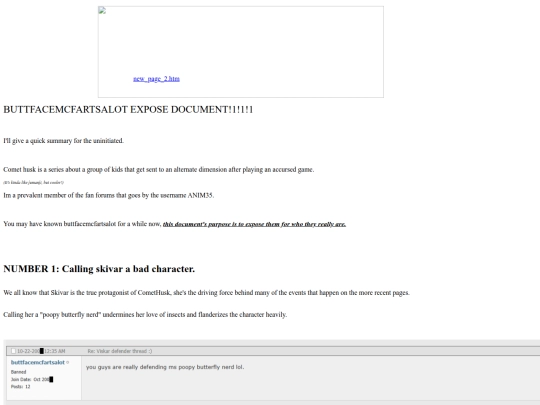The width and height of the screenshot is (540, 405).
Task: Open buttfacemcfartsalot username profile link
Action: (38, 362)
